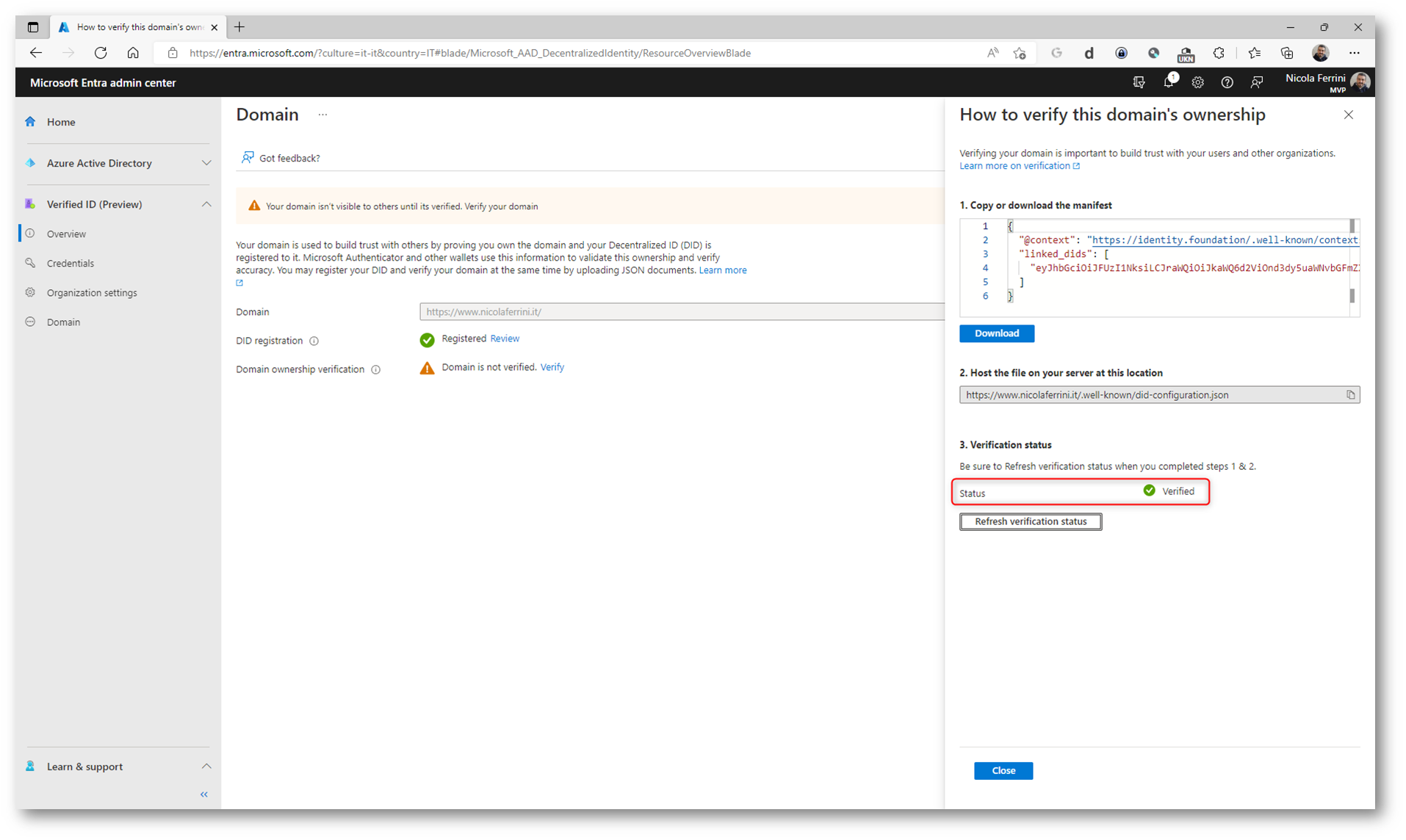Click the Download manifest button
1406x840 pixels.
click(997, 333)
